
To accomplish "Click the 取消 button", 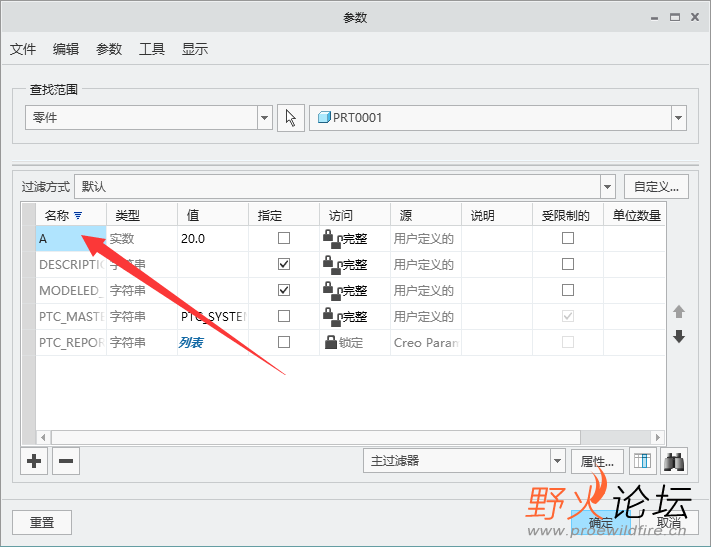I will [668, 523].
